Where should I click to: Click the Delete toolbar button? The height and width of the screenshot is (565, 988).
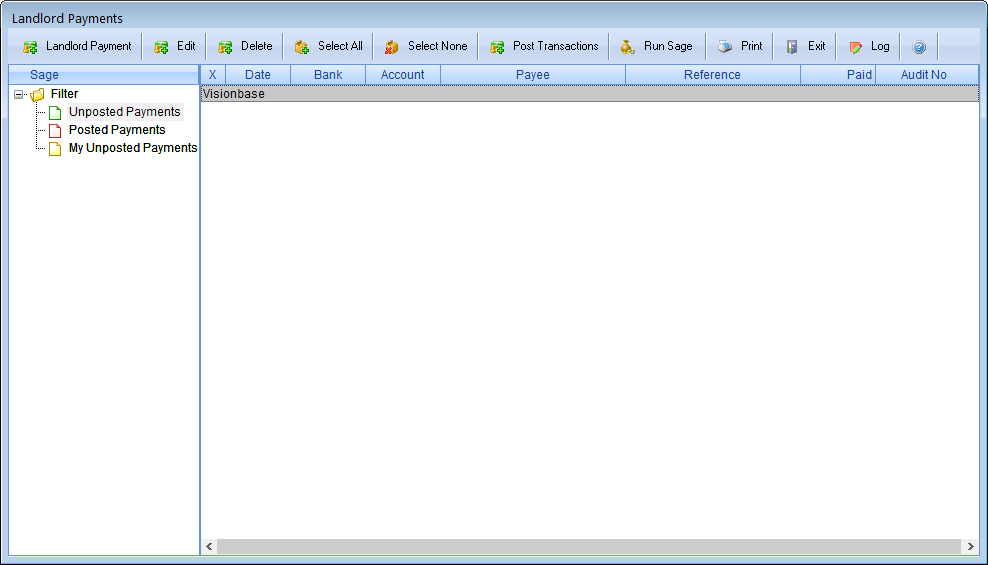click(244, 47)
